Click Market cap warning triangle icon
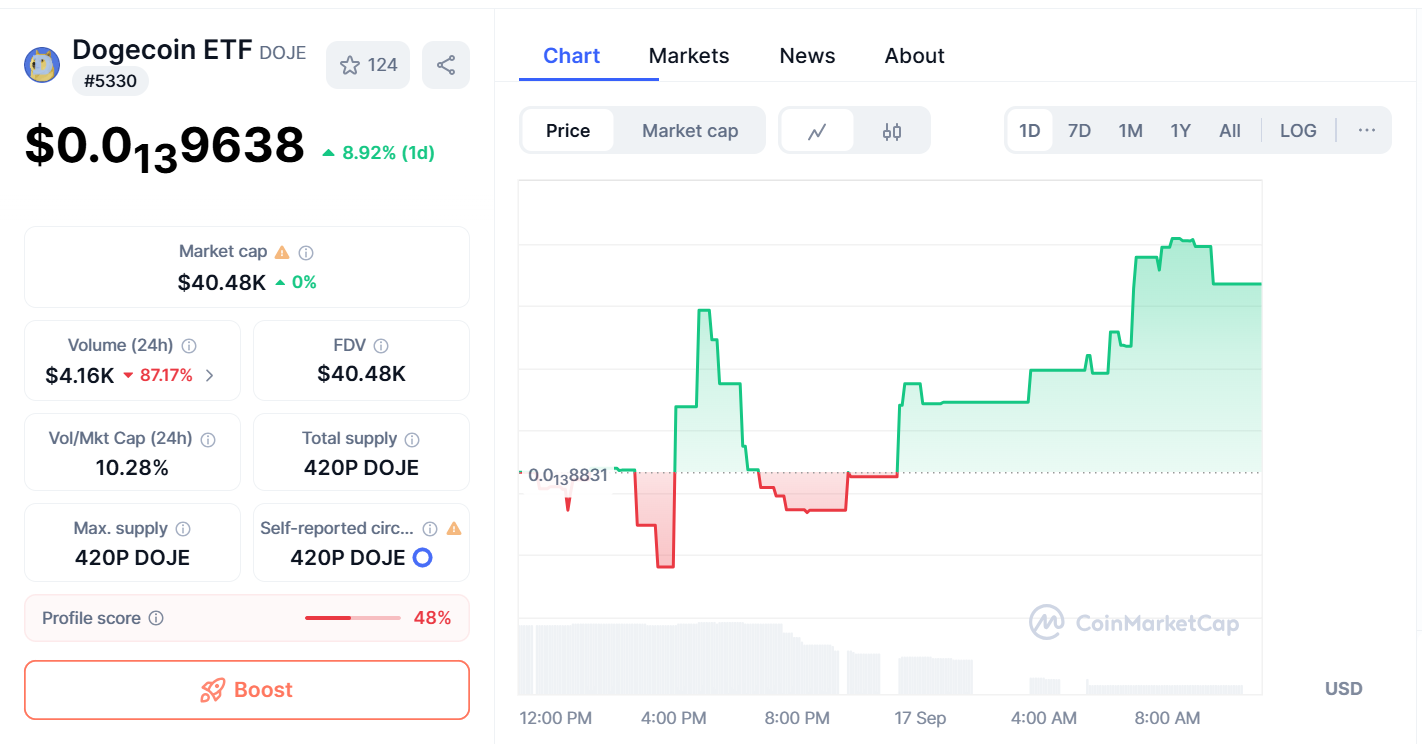This screenshot has height=744, width=1422. coord(282,252)
